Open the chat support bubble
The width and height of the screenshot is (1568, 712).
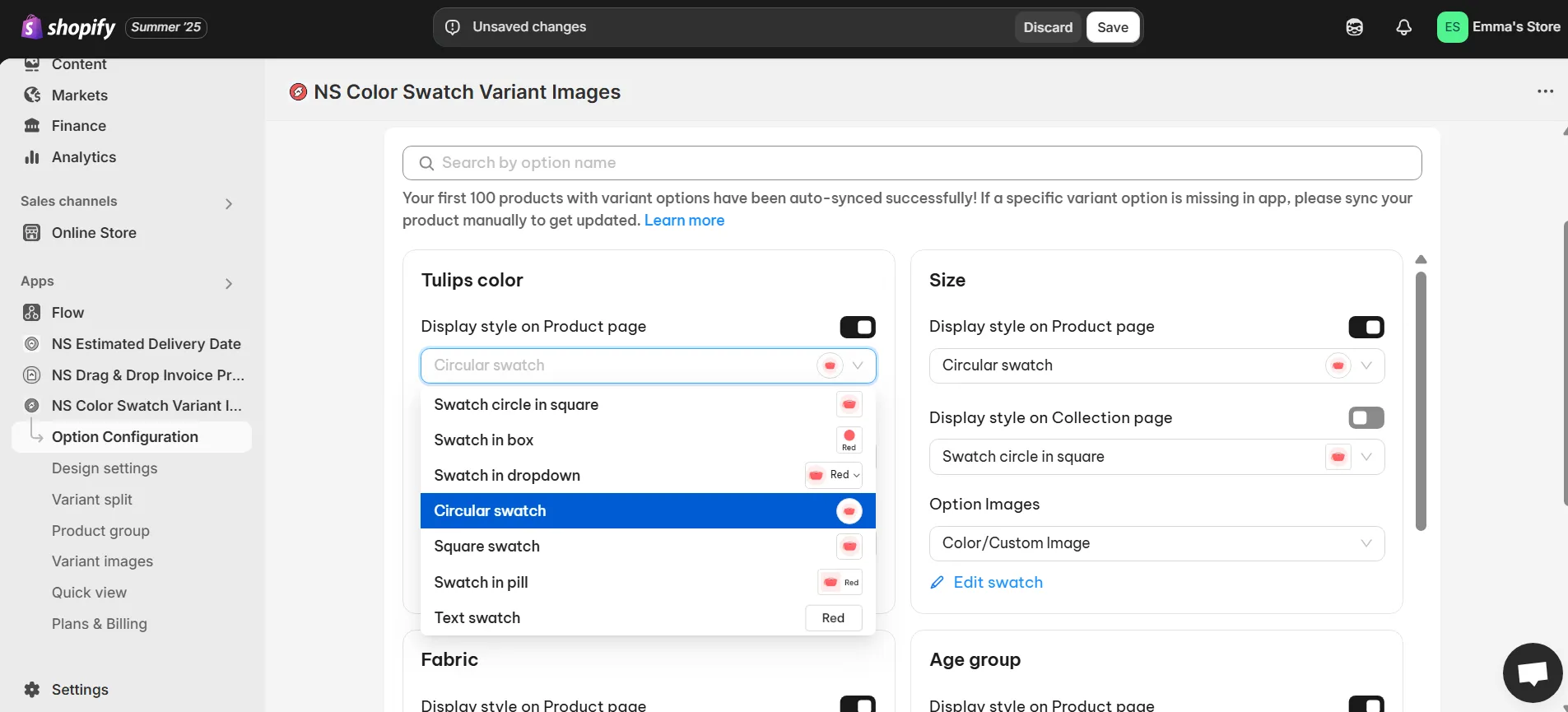[x=1533, y=673]
